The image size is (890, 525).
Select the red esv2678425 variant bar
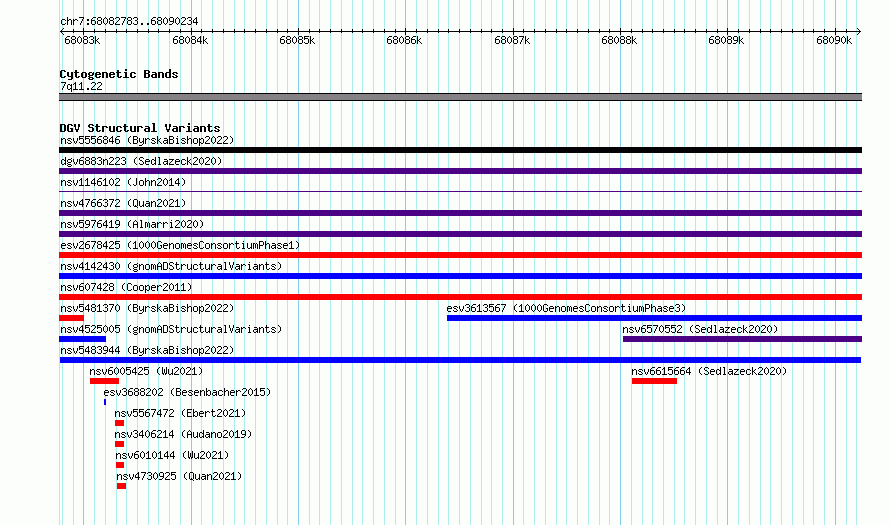[460, 255]
